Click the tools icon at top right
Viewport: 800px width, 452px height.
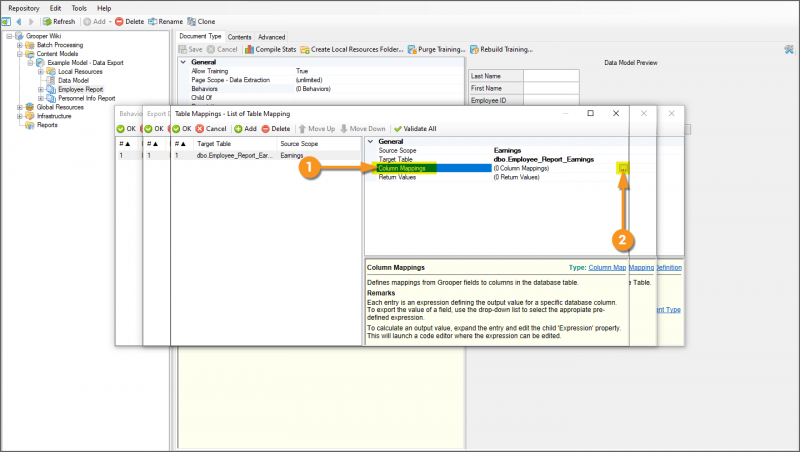(789, 49)
